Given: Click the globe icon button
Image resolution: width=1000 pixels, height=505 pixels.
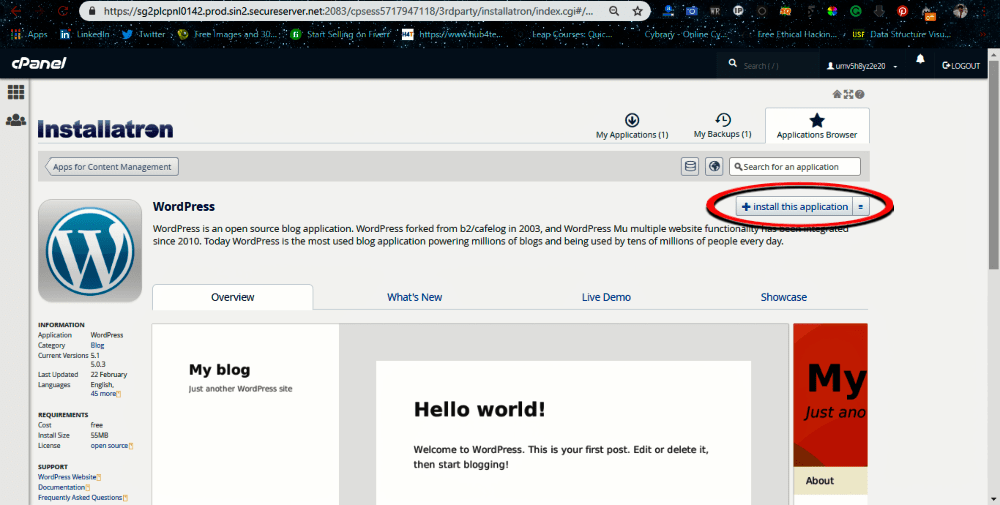Looking at the screenshot, I should [x=714, y=166].
